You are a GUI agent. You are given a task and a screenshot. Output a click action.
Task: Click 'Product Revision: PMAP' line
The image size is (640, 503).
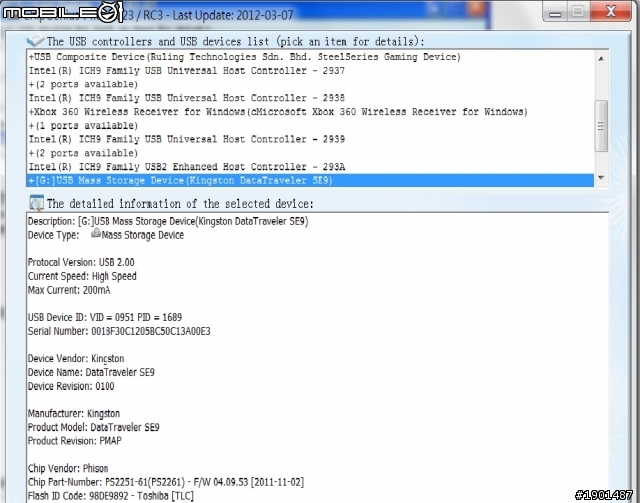pyautogui.click(x=75, y=441)
